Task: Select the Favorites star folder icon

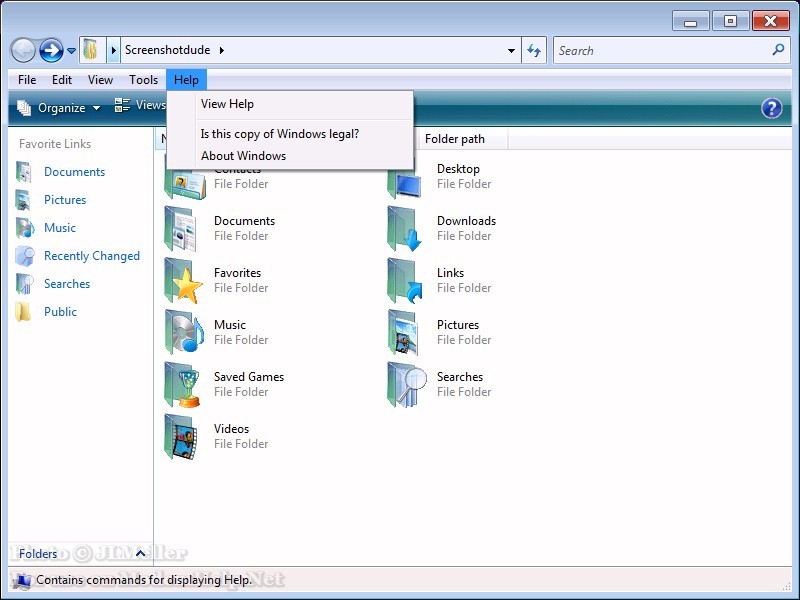Action: coord(184,281)
